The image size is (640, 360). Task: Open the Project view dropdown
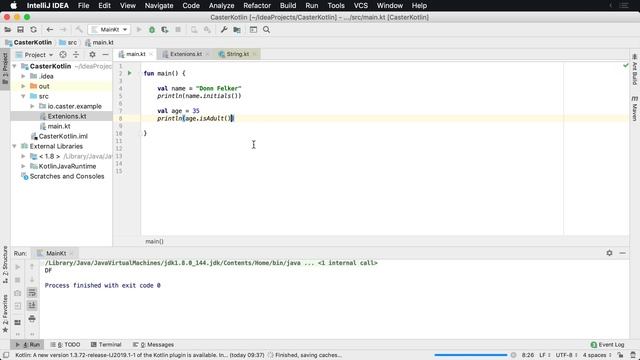(x=35, y=54)
